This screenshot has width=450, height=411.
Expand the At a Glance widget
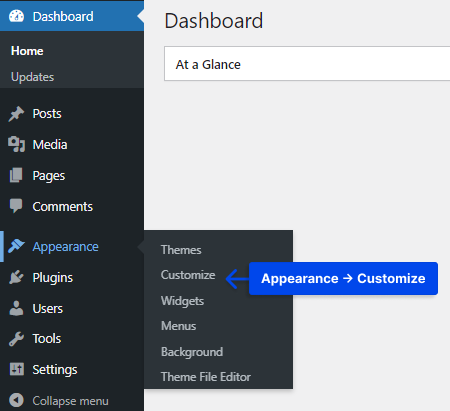307,64
